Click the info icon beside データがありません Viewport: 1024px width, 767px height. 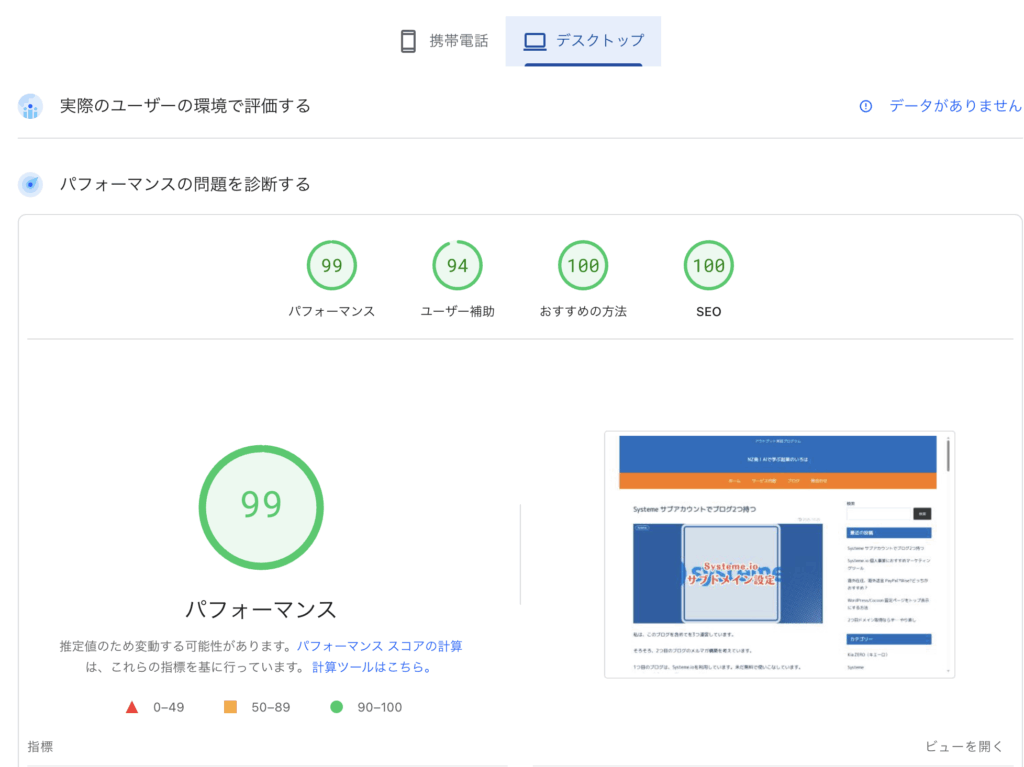point(866,106)
